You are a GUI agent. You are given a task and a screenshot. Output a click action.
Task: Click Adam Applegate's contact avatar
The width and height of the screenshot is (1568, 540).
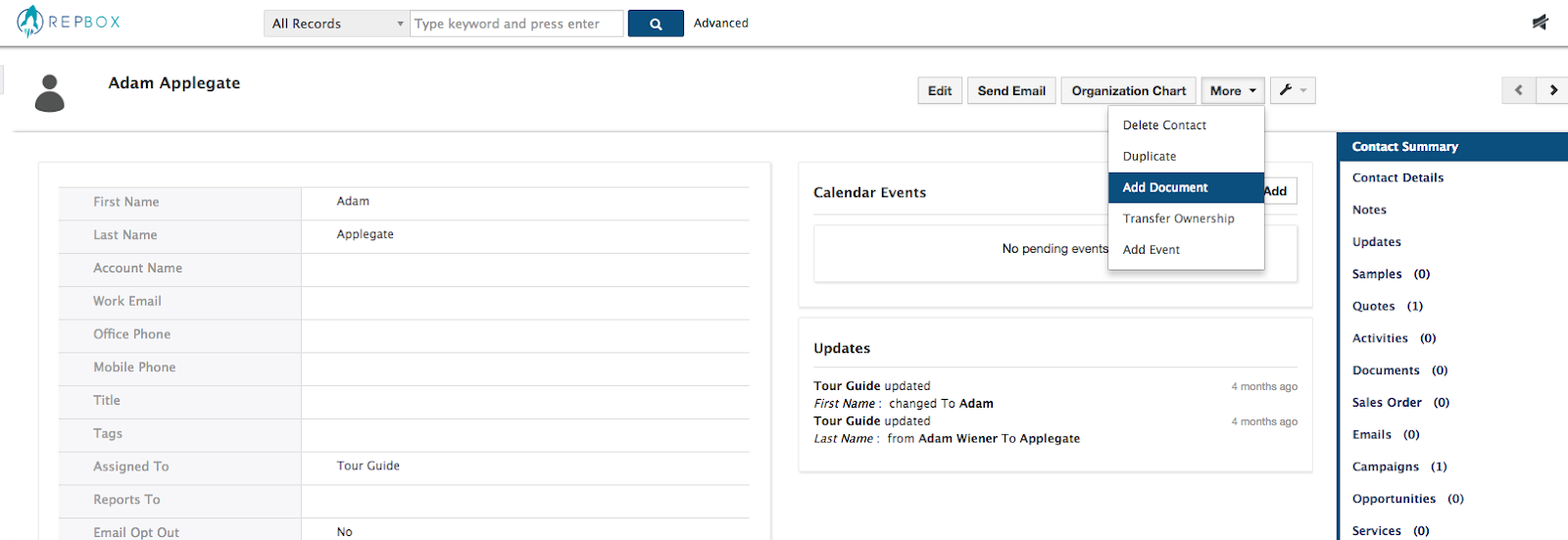pos(50,93)
